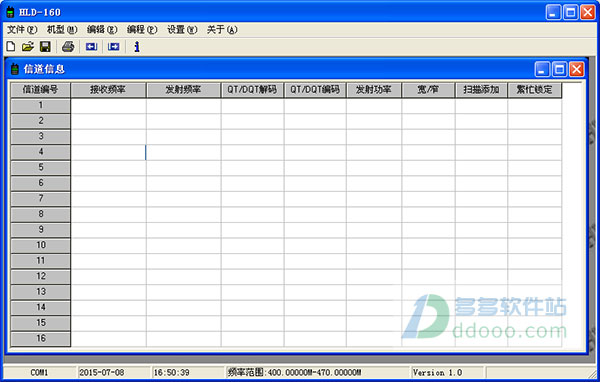600x382 pixels.
Task: Open the 设置(W) menu
Action: (x=182, y=29)
